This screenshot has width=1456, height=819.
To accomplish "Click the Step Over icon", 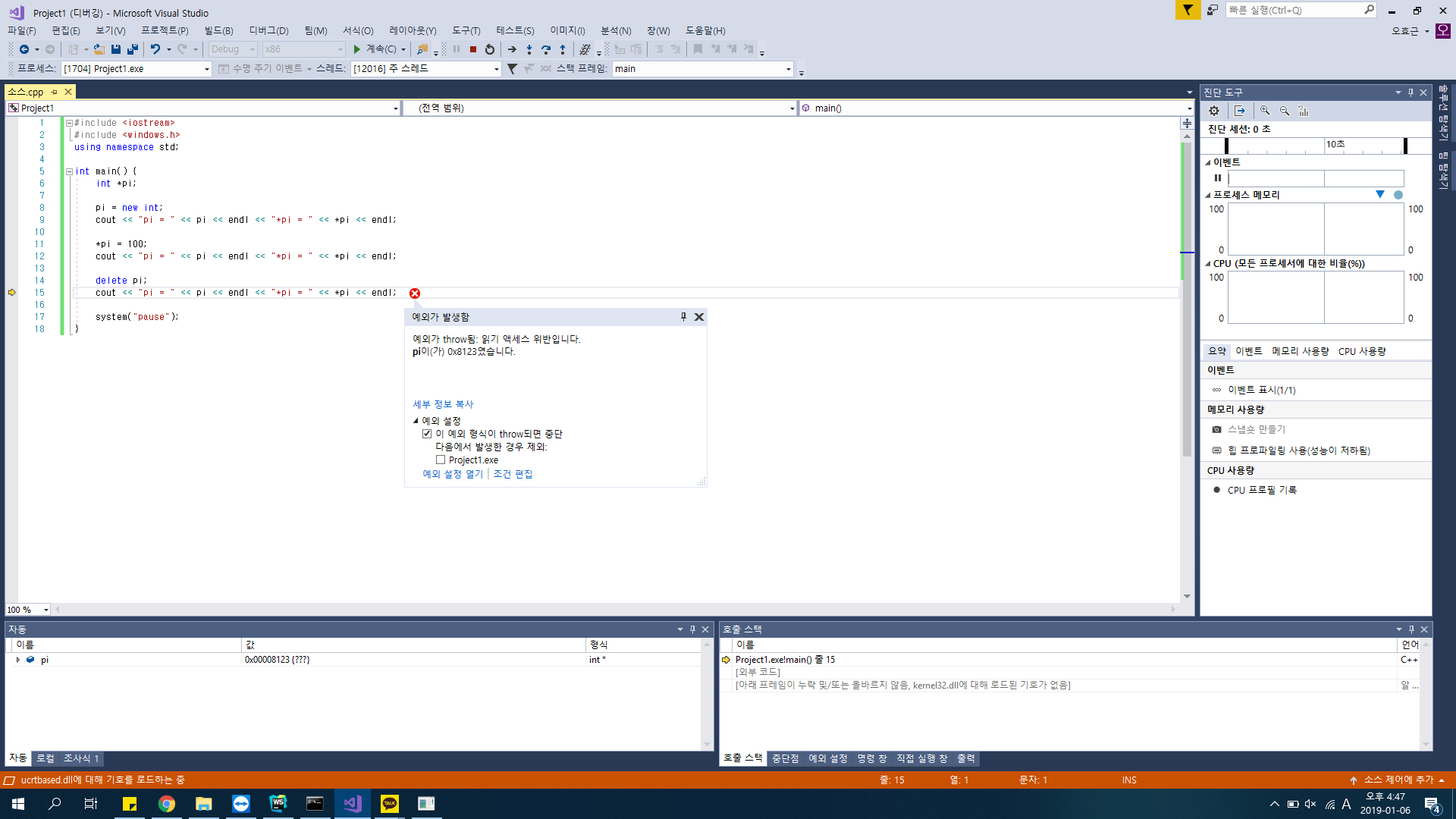I will [x=546, y=49].
